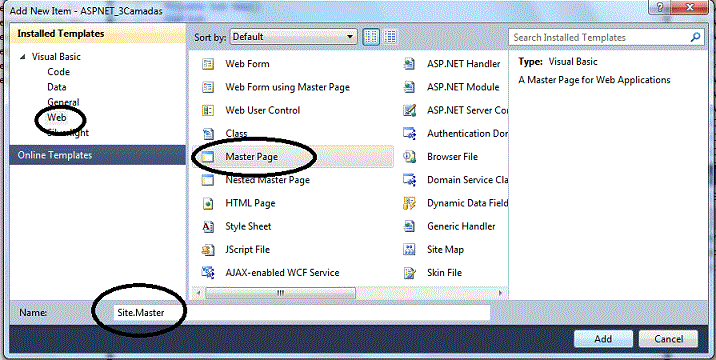Select the Web User Control icon
716x360 pixels.
(208, 111)
